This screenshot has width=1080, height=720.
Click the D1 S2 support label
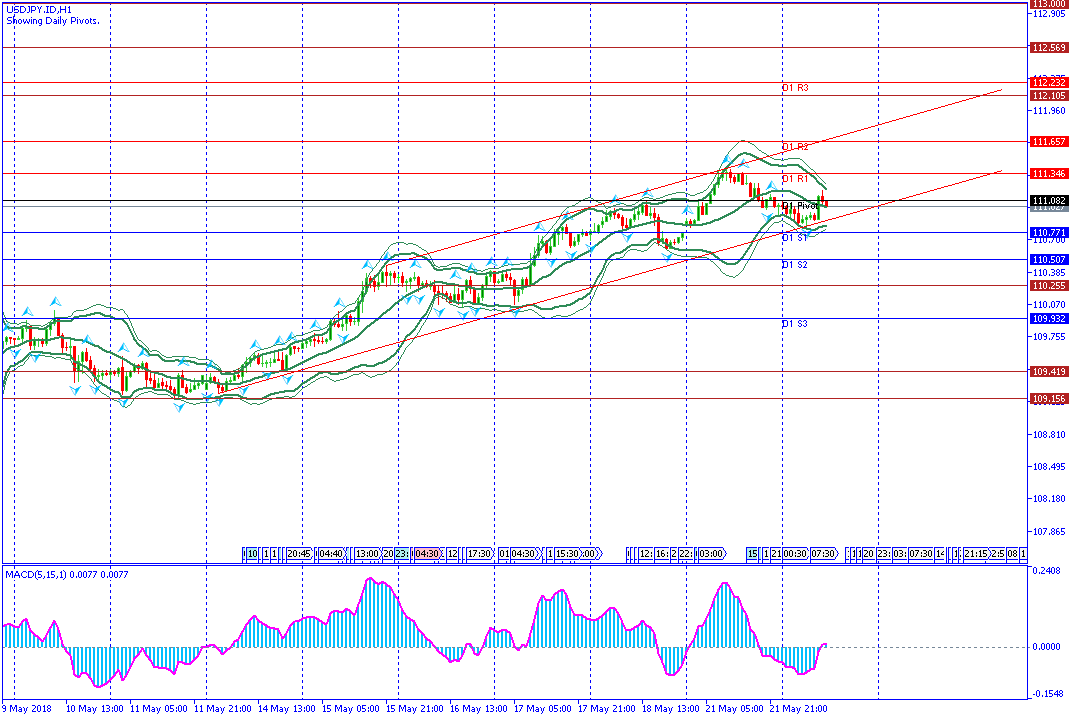tap(795, 265)
